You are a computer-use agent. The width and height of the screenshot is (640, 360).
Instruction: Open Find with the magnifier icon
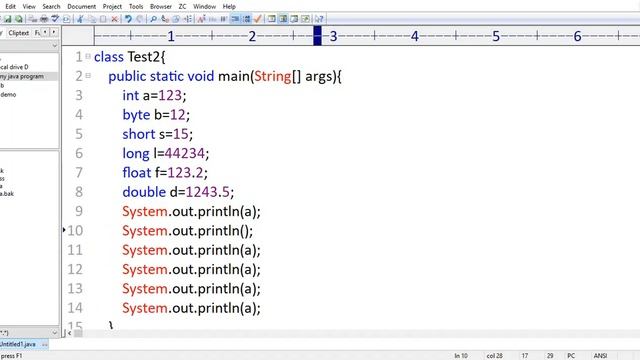pyautogui.click(x=153, y=19)
